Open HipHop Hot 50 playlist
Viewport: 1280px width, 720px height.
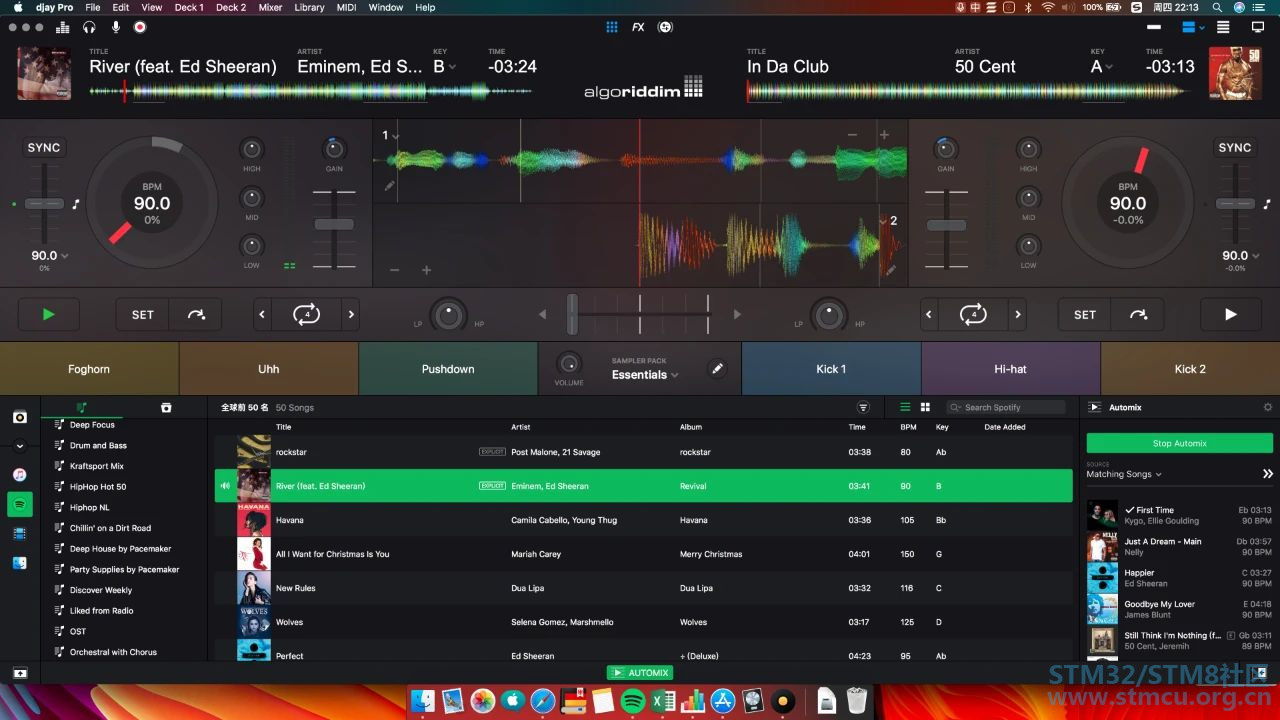[x=98, y=487]
